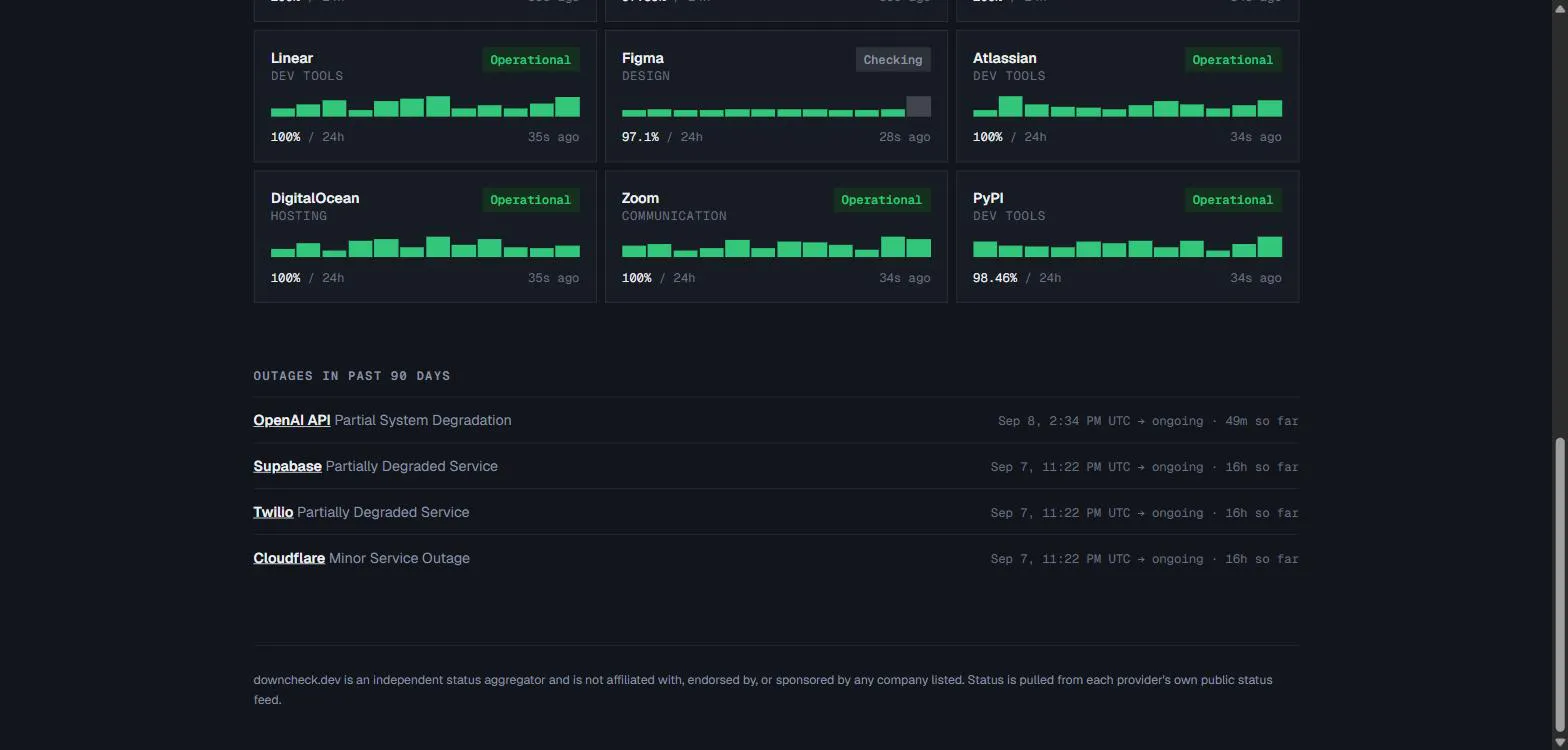The height and width of the screenshot is (750, 1568).
Task: Click the Operational badge on PyPI card
Action: tap(1232, 200)
